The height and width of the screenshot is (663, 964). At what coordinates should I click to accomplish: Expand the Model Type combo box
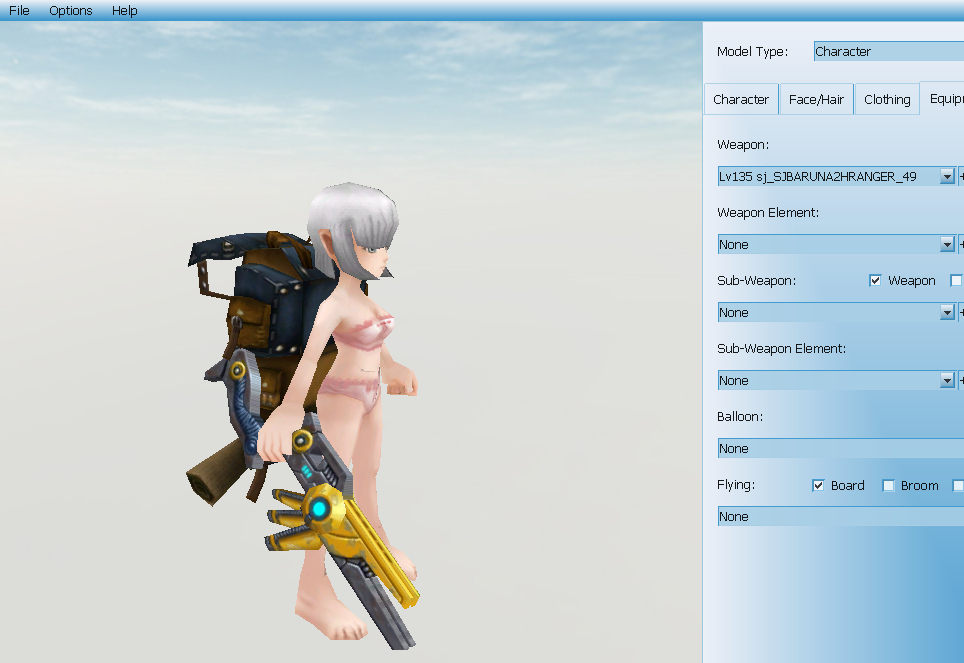click(888, 52)
